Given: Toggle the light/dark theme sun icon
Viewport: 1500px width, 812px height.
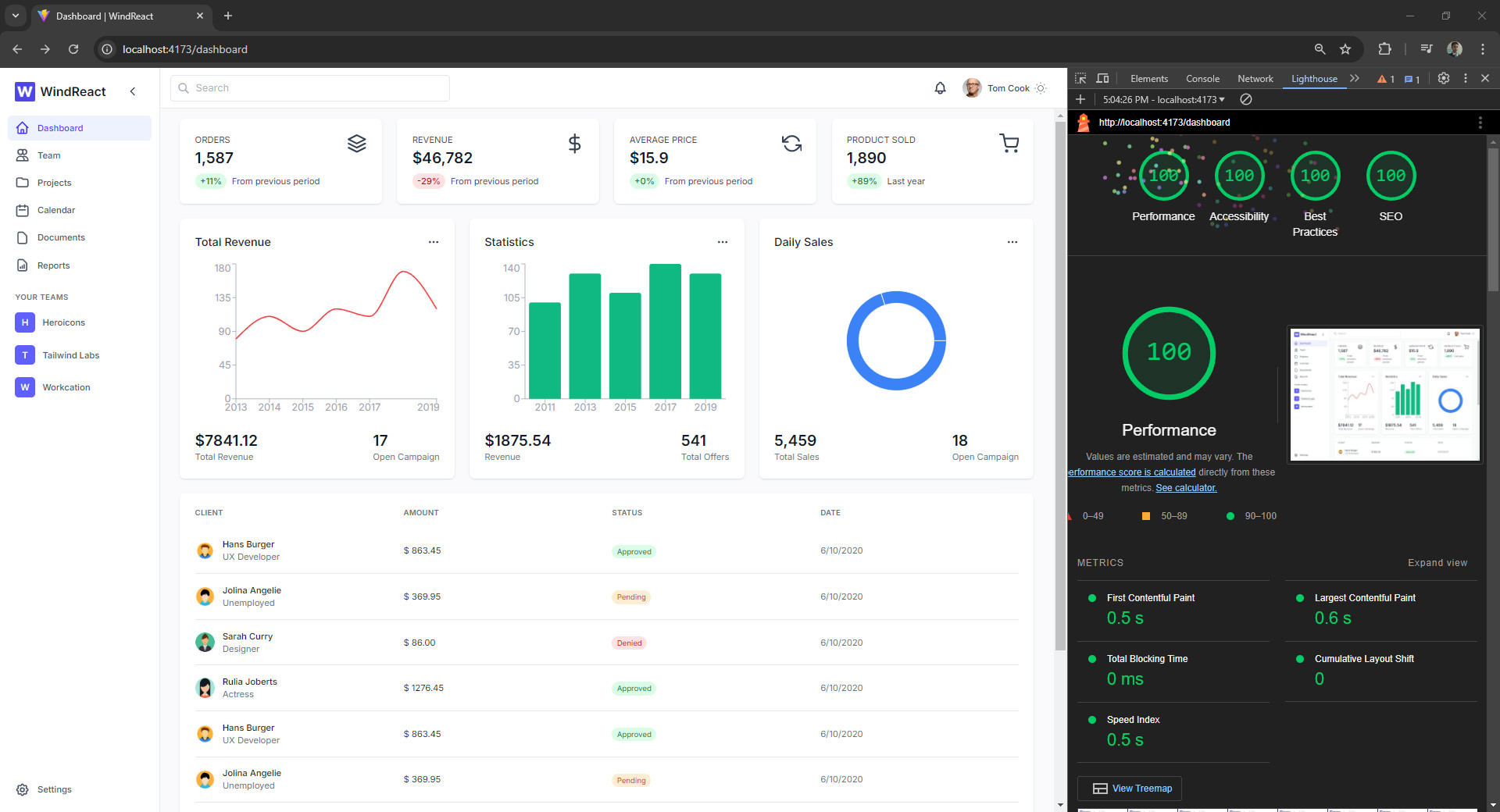Looking at the screenshot, I should tap(1041, 88).
